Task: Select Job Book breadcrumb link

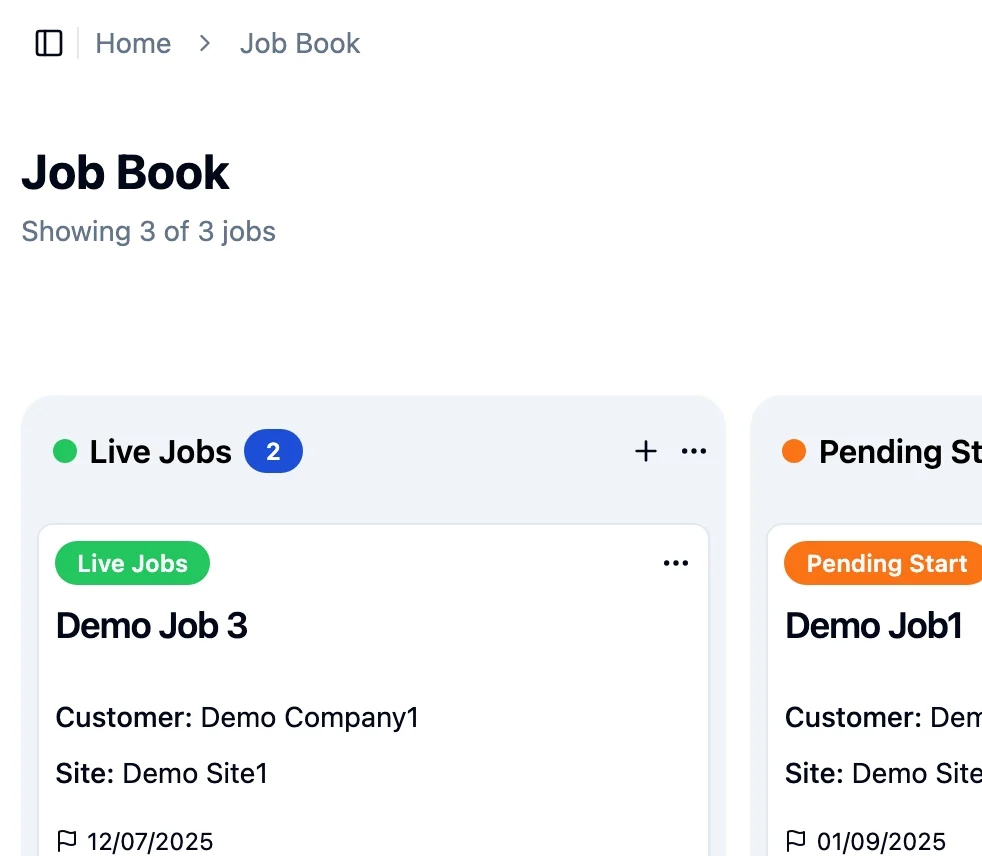Action: pos(300,43)
